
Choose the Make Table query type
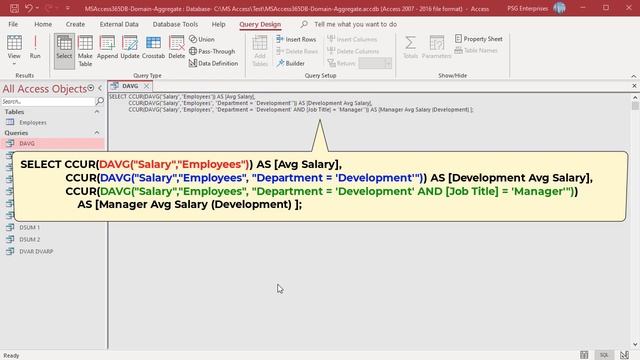coord(85,51)
